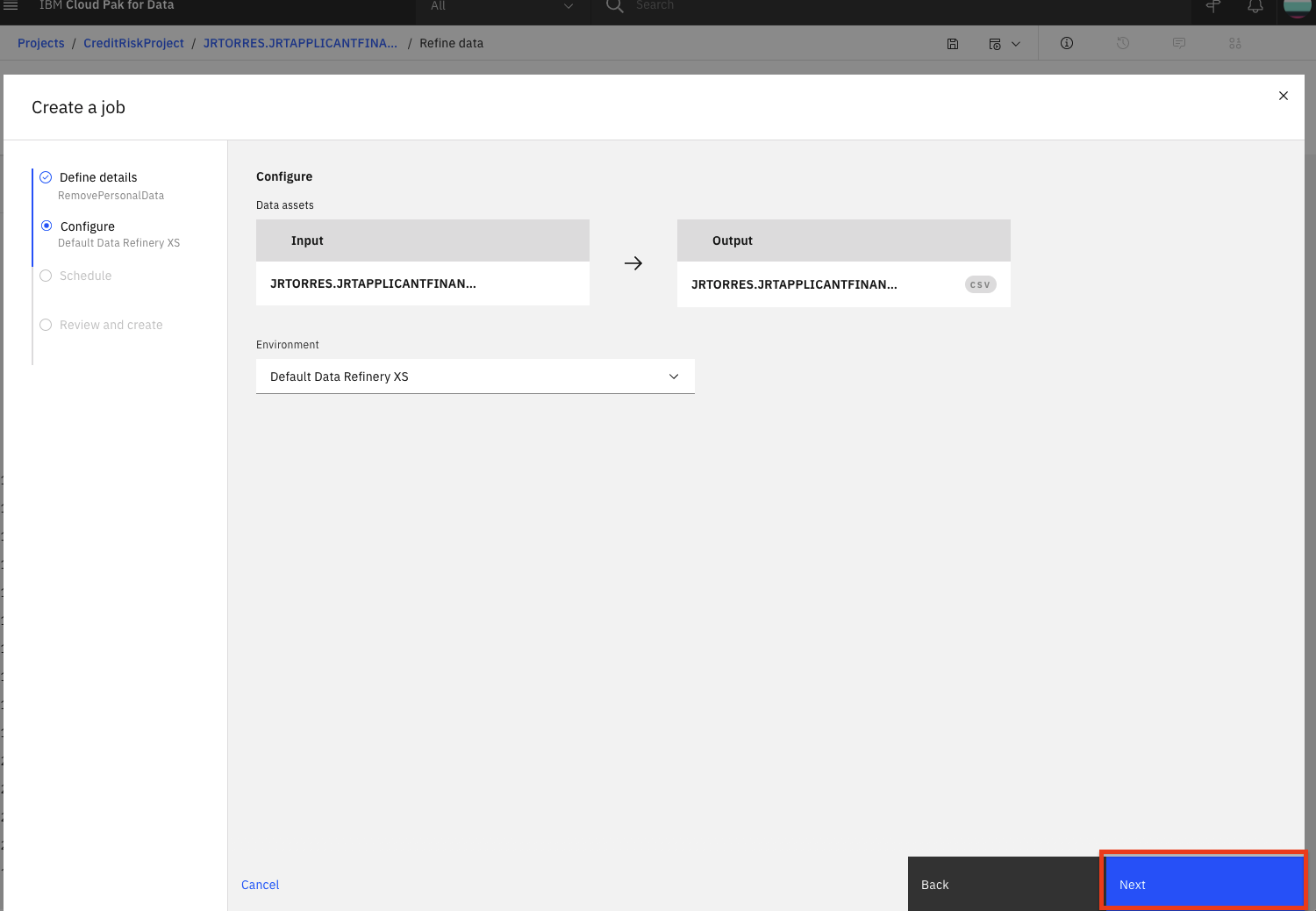The width and height of the screenshot is (1316, 911).
Task: Click the IBM Cloud Pak for Data title
Action: coord(107,5)
